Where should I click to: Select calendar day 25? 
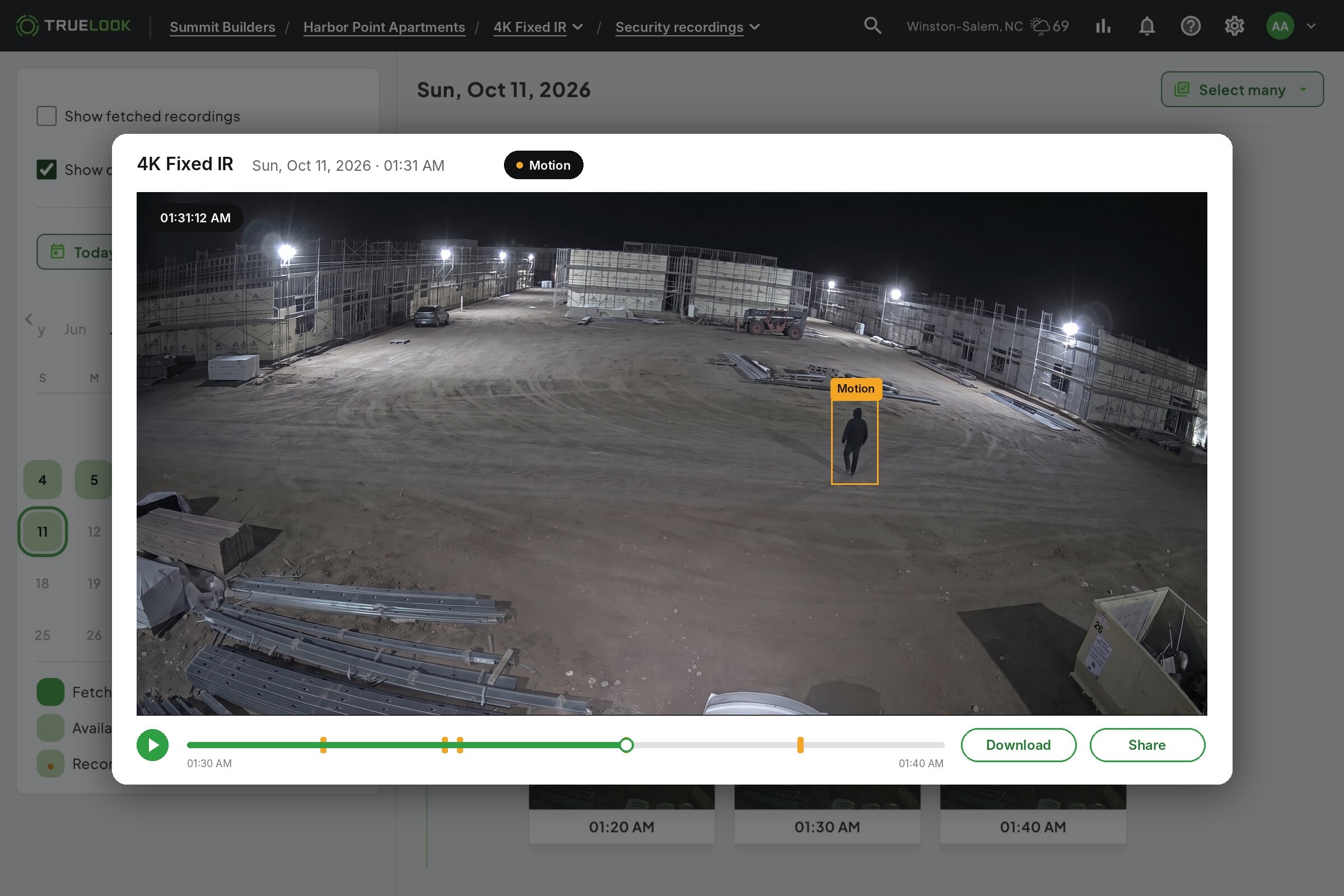(x=43, y=635)
